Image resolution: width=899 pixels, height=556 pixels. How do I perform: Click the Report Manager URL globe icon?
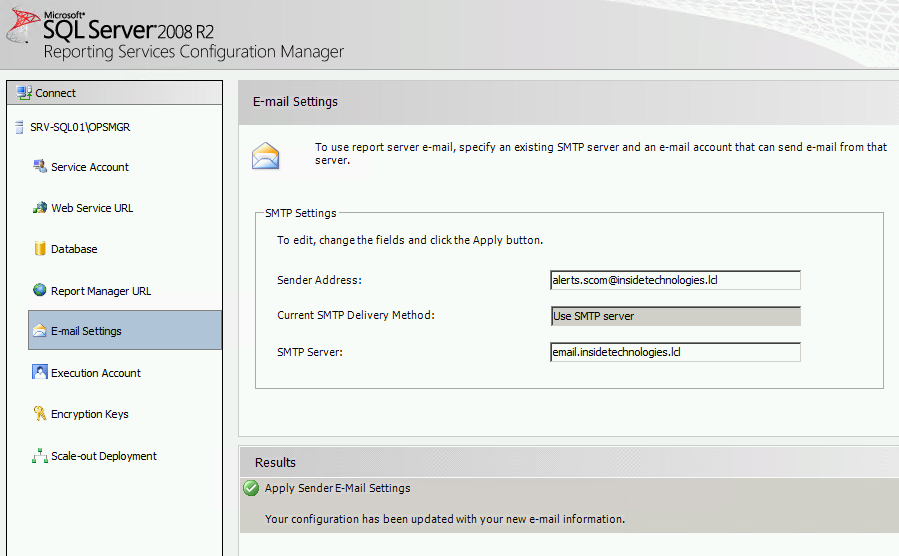(x=40, y=291)
